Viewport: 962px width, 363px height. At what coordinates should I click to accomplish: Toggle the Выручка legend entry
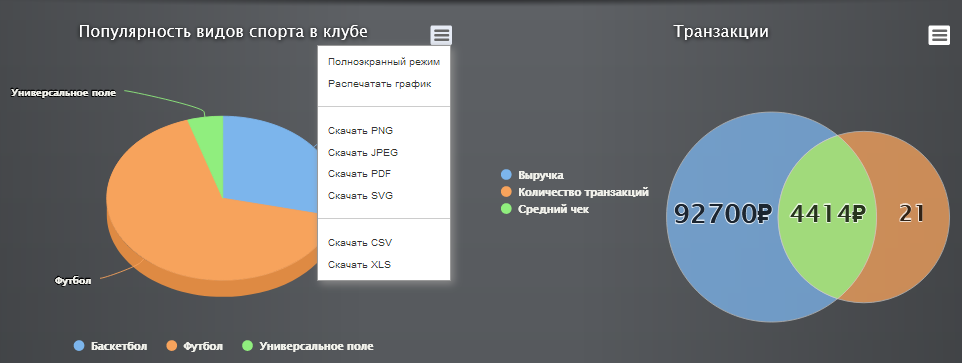(x=533, y=175)
